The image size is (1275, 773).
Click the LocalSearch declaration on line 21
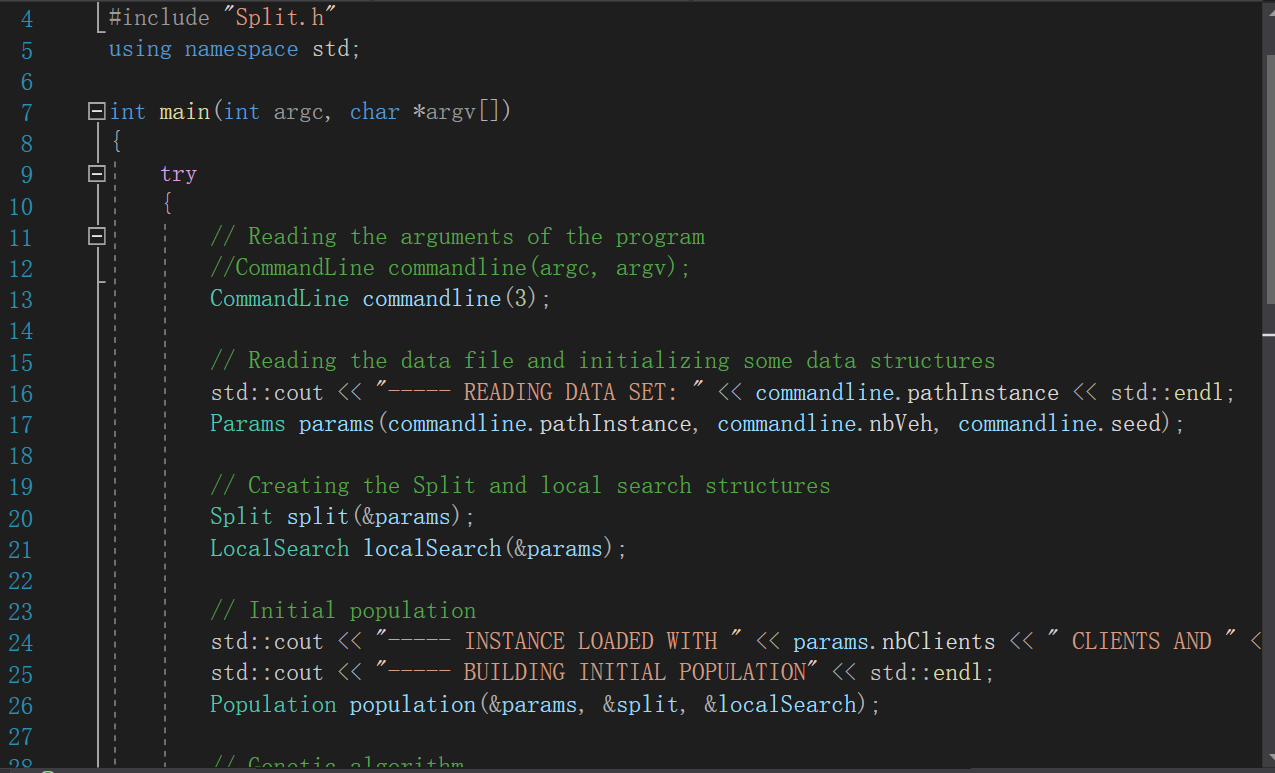point(279,548)
